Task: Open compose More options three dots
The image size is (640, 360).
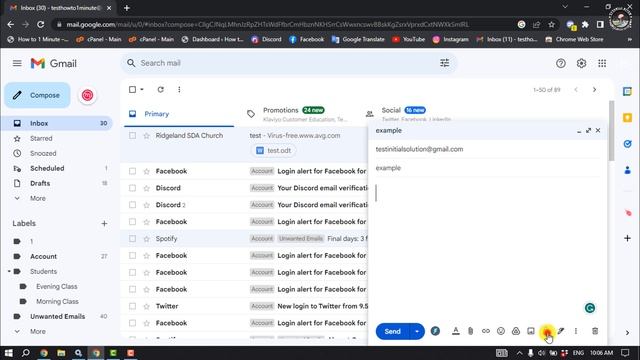Action: [576, 331]
